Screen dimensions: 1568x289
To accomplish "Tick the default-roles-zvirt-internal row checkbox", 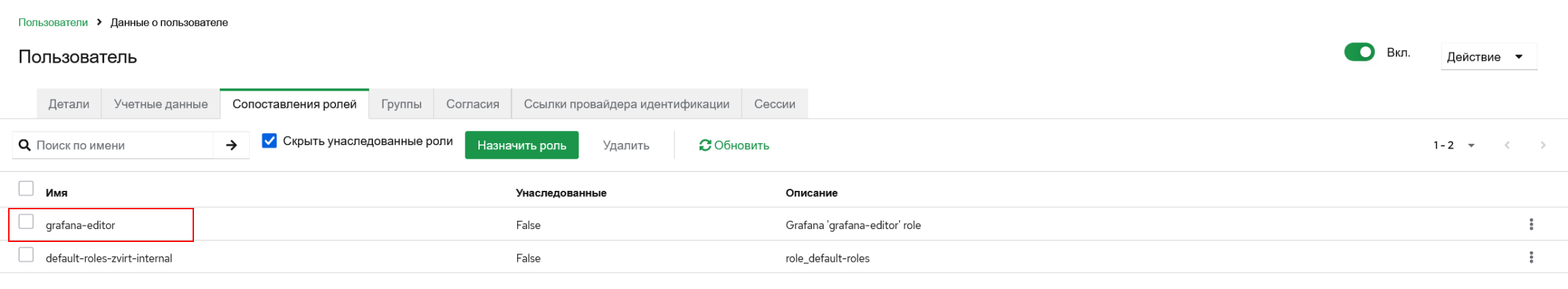I will click(x=26, y=255).
